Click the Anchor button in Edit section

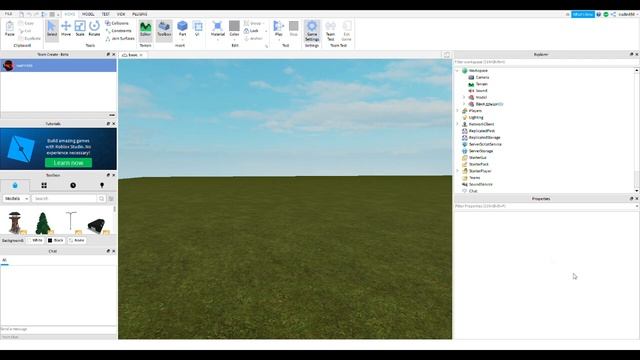pyautogui.click(x=253, y=38)
